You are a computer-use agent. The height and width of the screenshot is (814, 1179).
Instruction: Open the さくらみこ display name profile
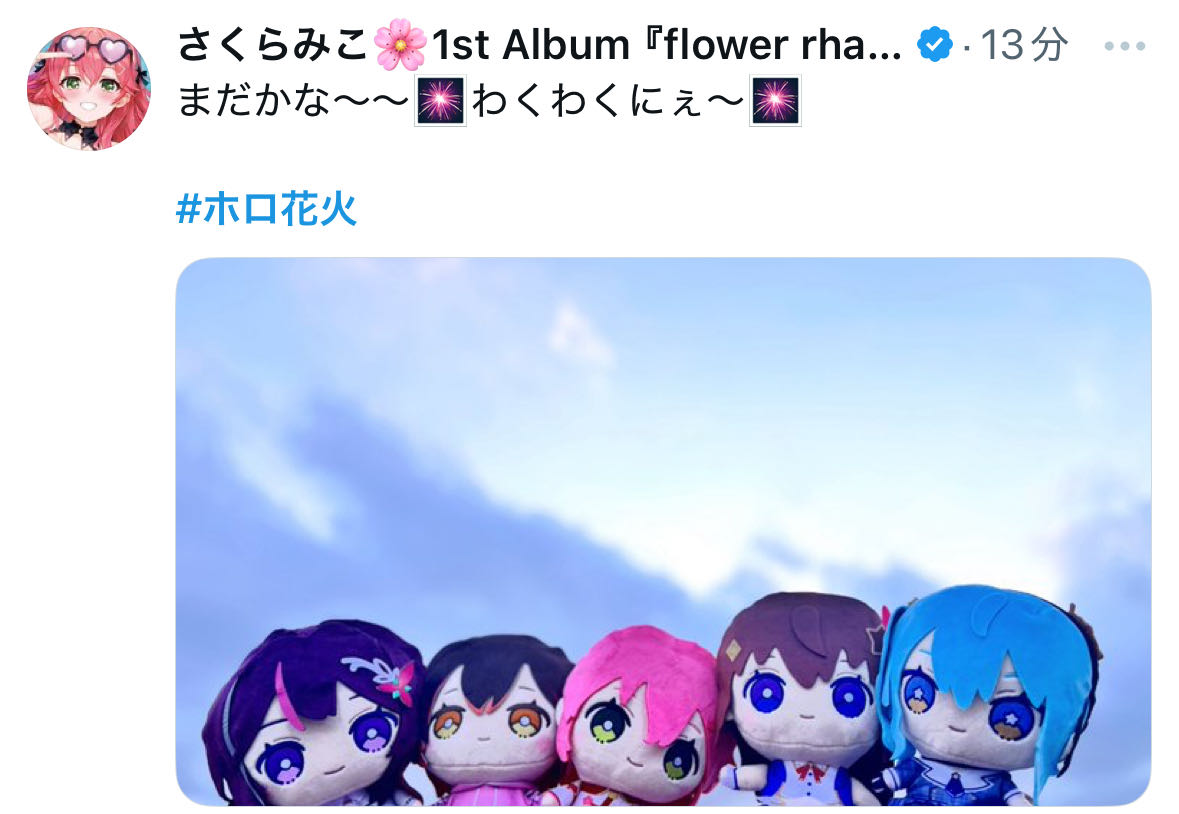[273, 44]
